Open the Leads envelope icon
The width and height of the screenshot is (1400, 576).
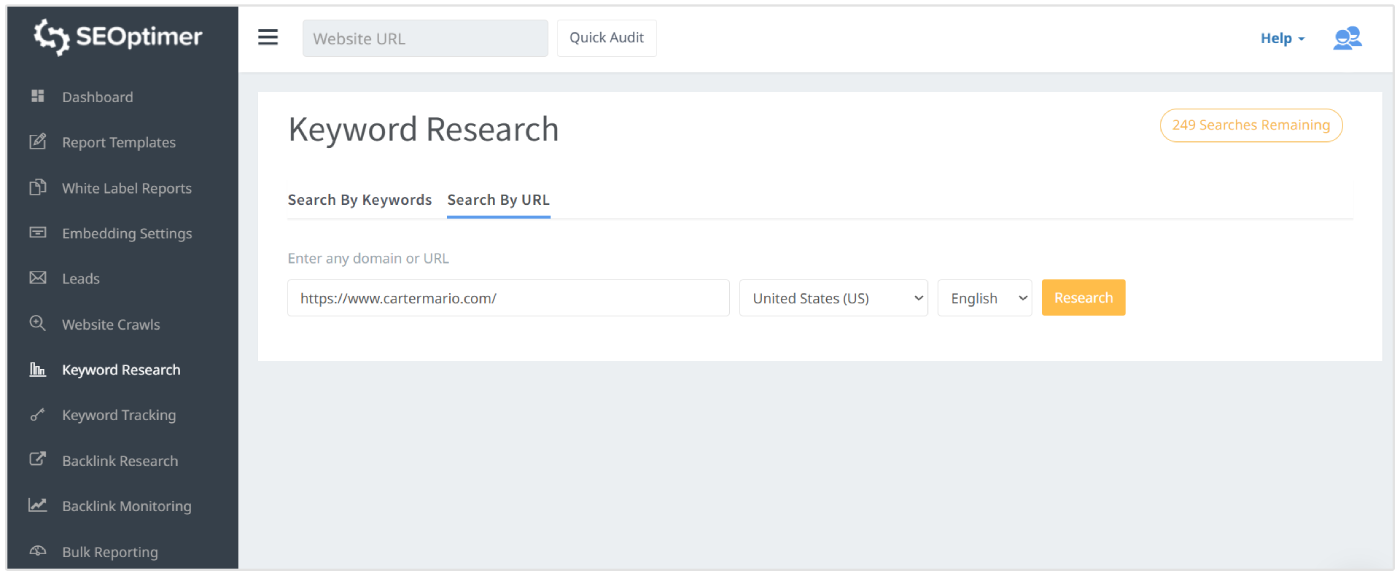coord(36,278)
